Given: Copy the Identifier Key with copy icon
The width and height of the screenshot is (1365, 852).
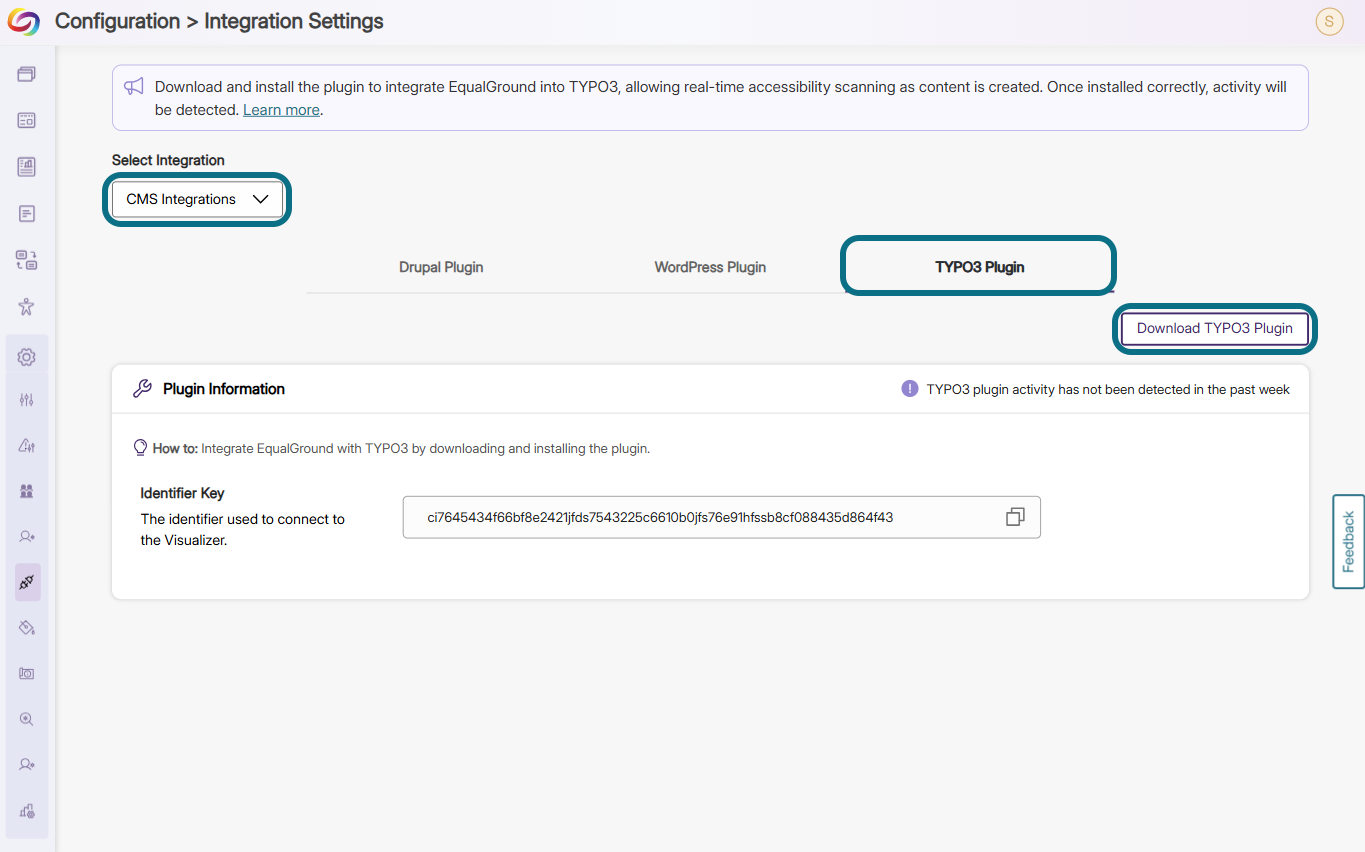Looking at the screenshot, I should [1015, 517].
